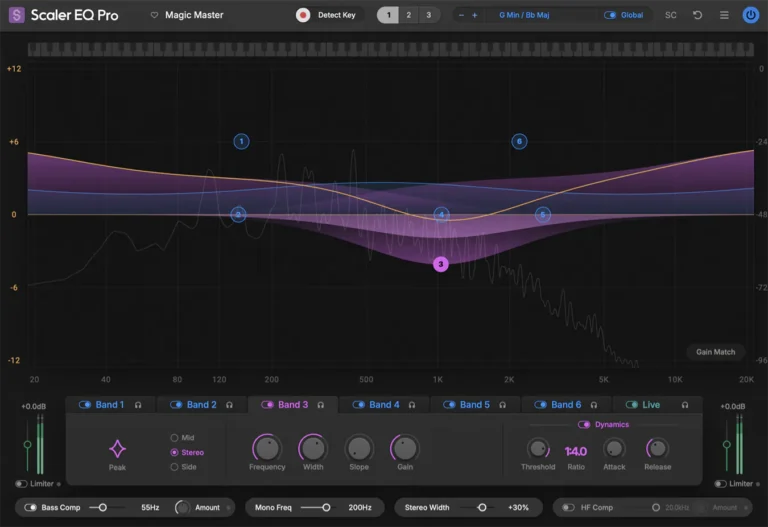Select EQ node 1 on the graph
This screenshot has height=527, width=768.
coord(241,142)
